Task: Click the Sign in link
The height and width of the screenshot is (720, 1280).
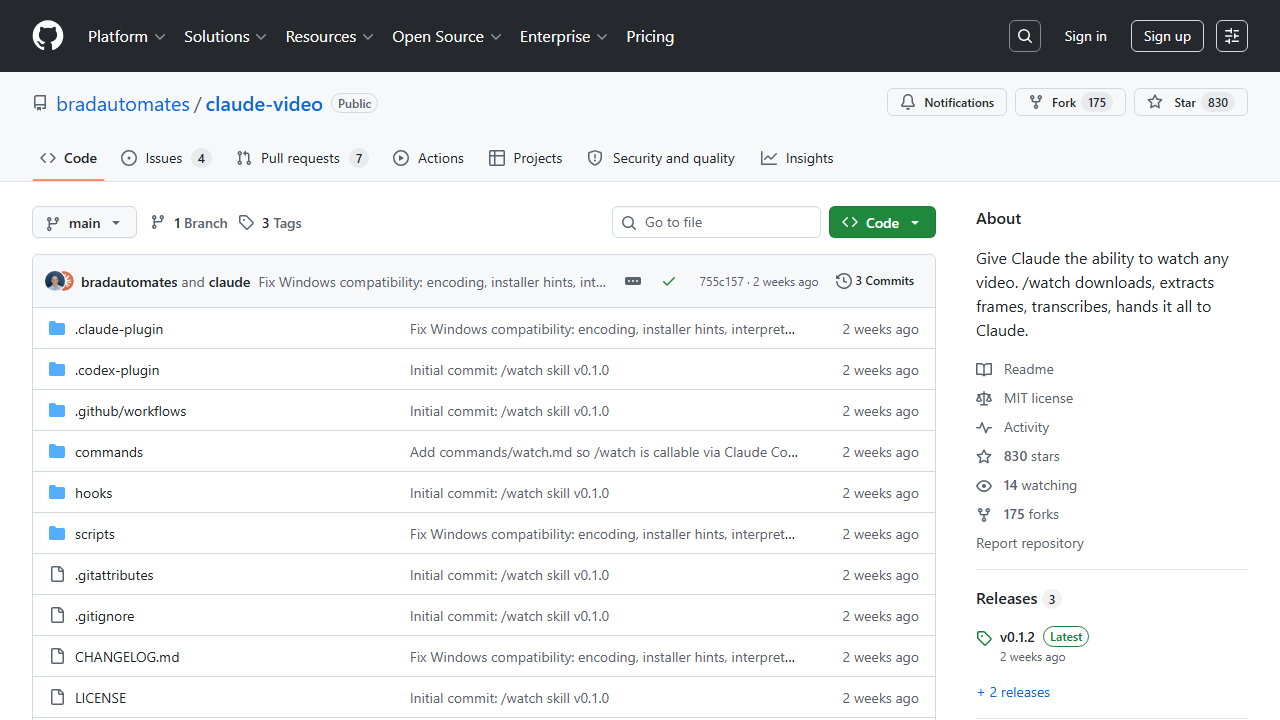Action: [x=1085, y=36]
